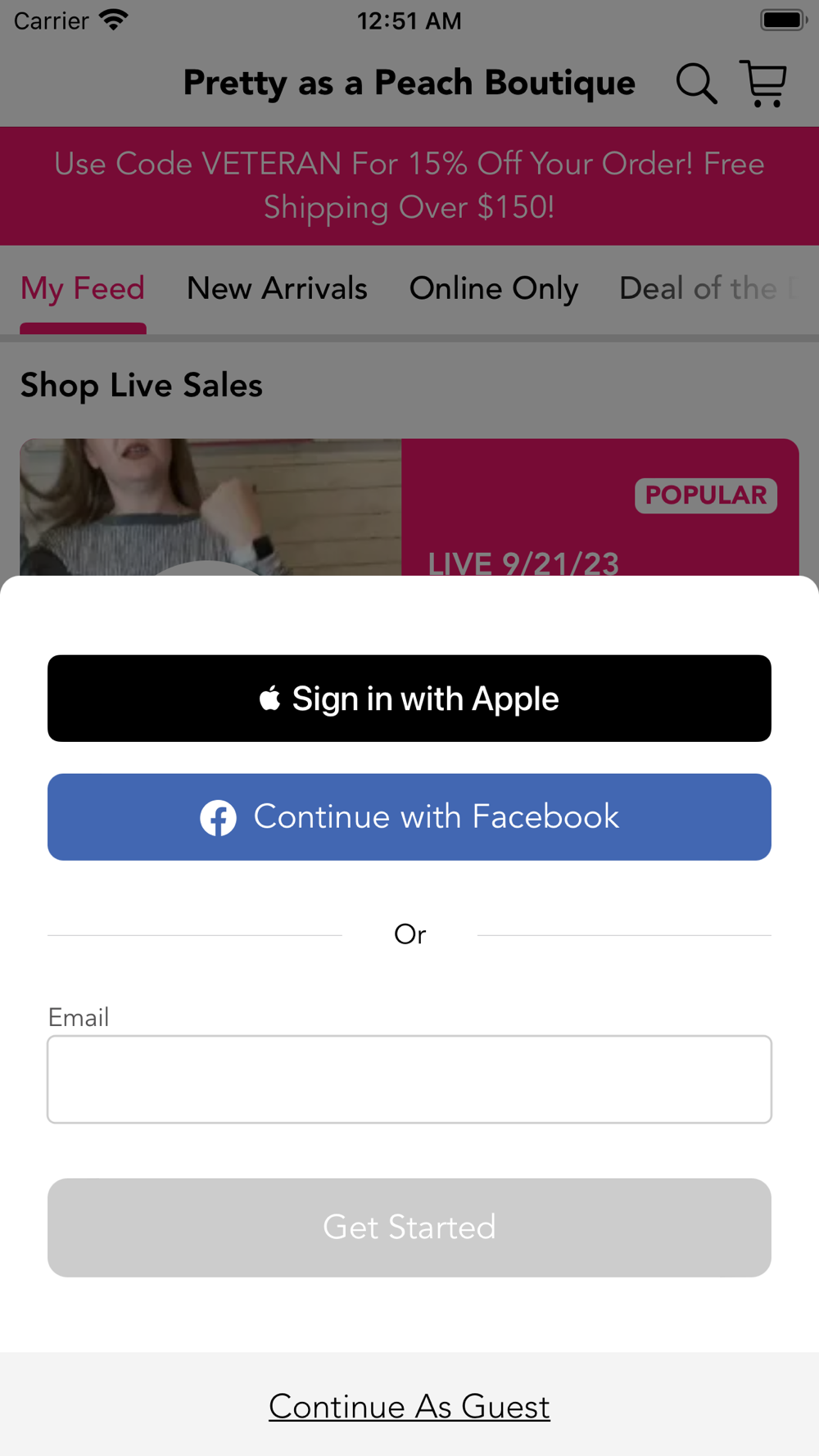Continue with Facebook
The height and width of the screenshot is (1456, 819).
coord(409,817)
